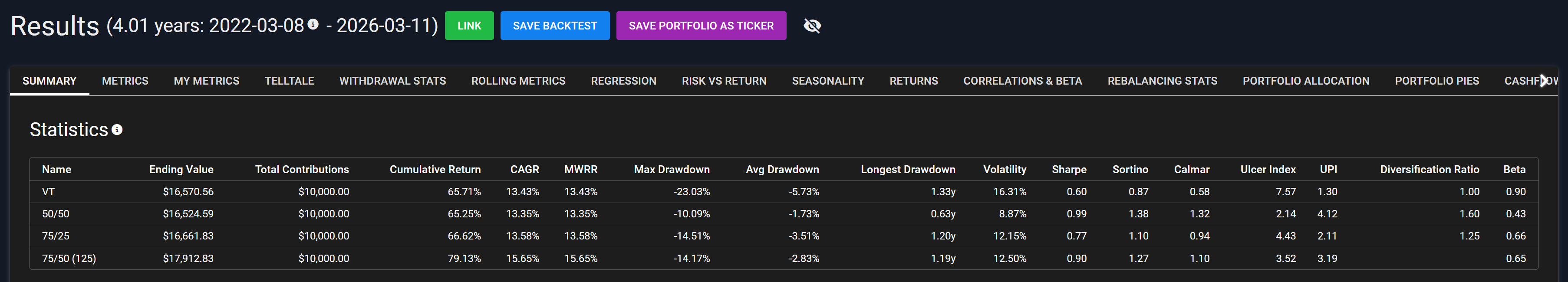Sort by the Sharpe column header
Image resolution: width=1568 pixels, height=282 pixels.
1068,170
